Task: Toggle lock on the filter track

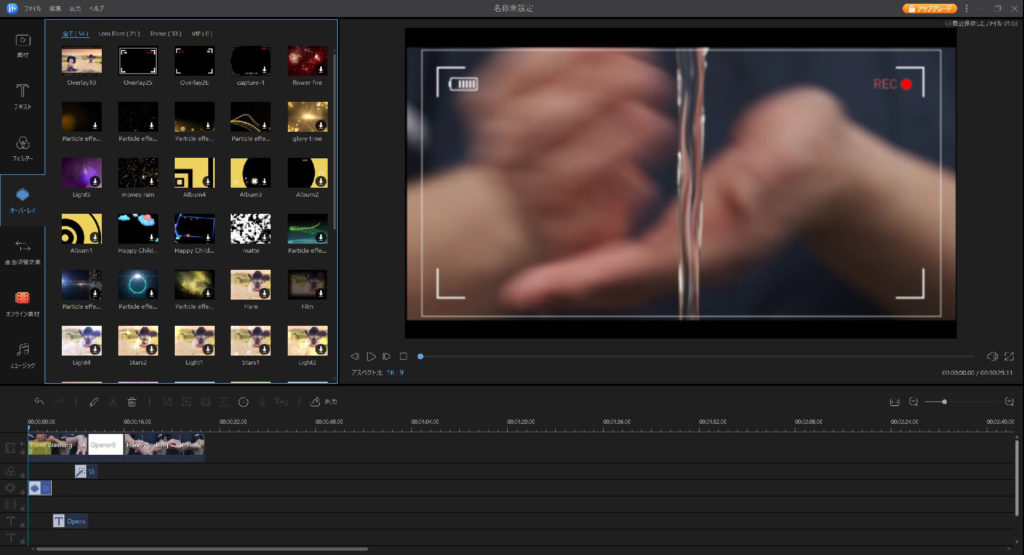Action: 22,473
